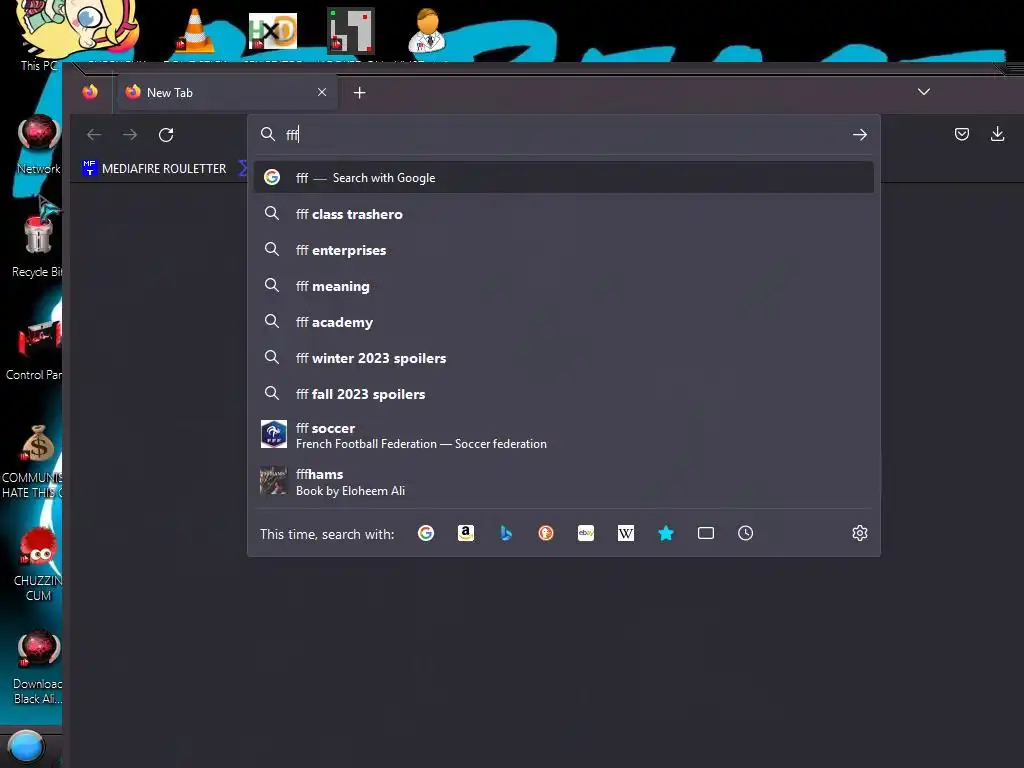Open the Save to Pocket button
Viewport: 1024px width, 768px height.
pyautogui.click(x=961, y=135)
